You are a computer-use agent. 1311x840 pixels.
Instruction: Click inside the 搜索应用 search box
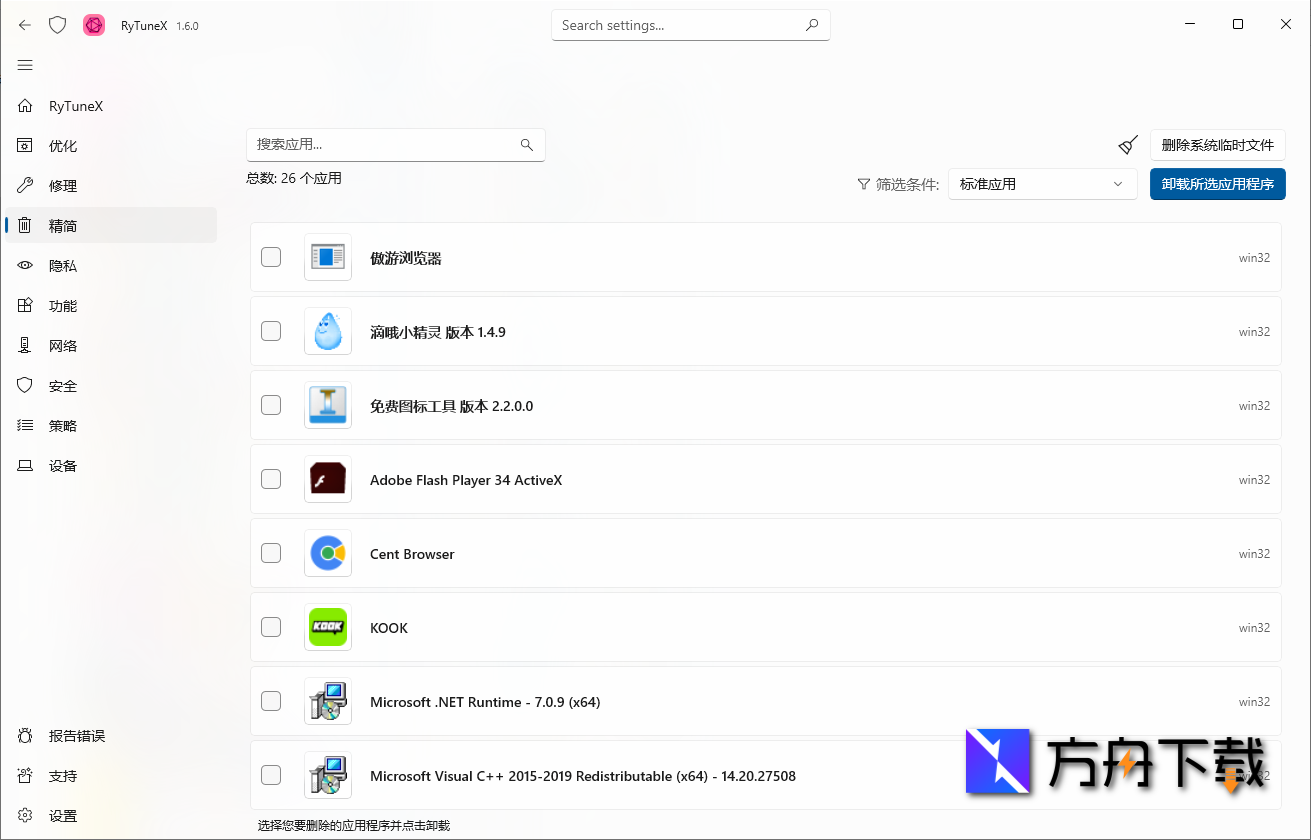395,144
